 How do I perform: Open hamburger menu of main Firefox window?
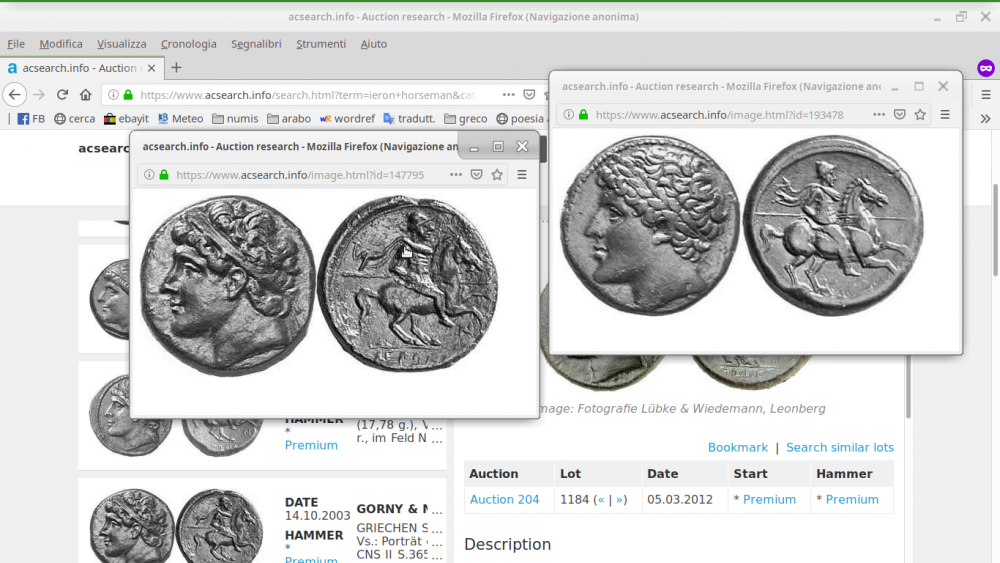click(x=986, y=95)
